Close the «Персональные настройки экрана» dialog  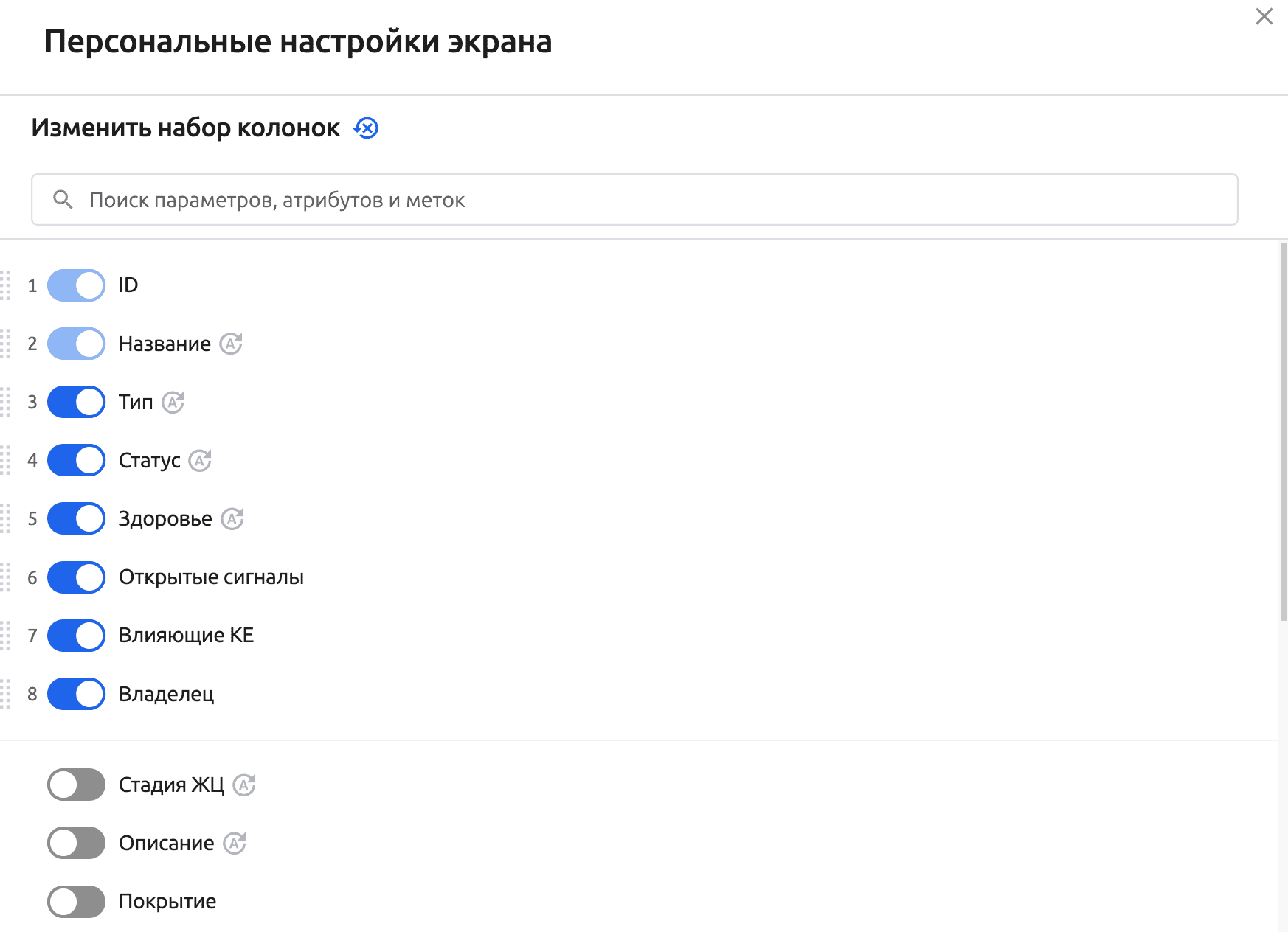tap(1264, 16)
